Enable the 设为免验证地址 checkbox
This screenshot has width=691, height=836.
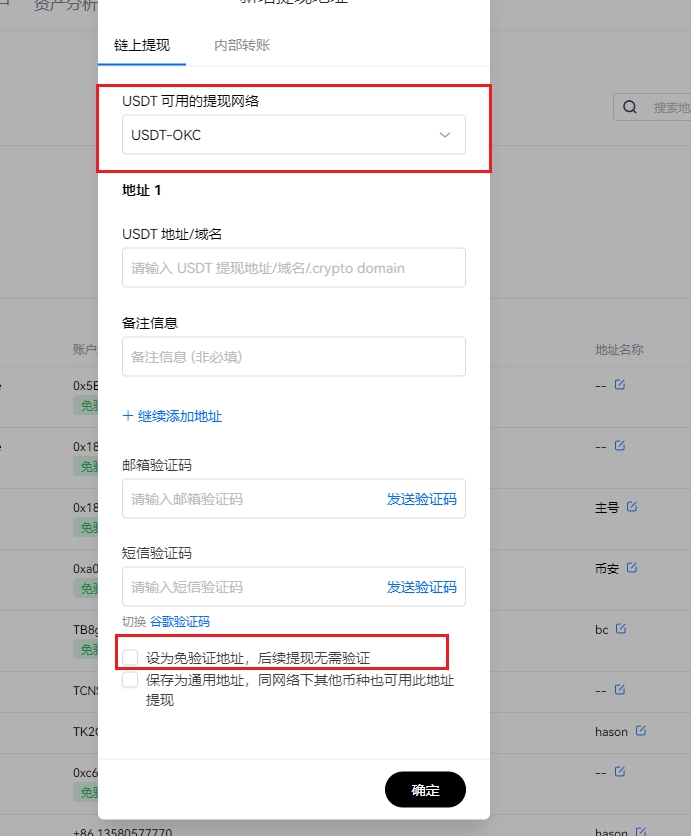[130, 657]
